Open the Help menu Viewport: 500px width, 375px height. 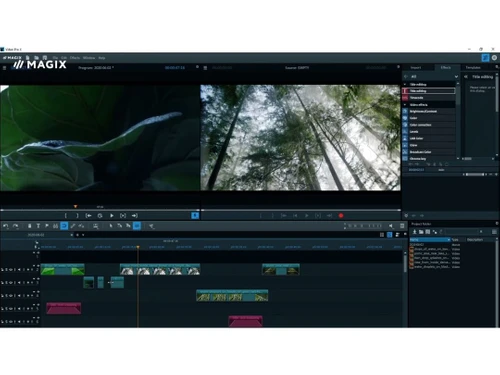coord(102,58)
